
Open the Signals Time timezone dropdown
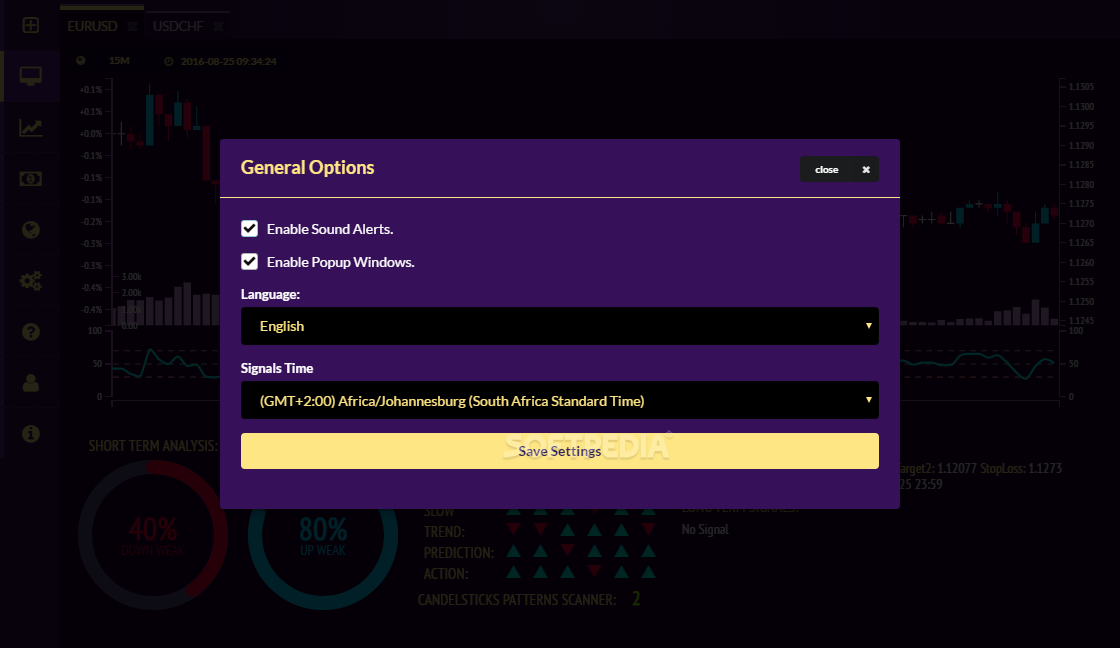pos(560,400)
